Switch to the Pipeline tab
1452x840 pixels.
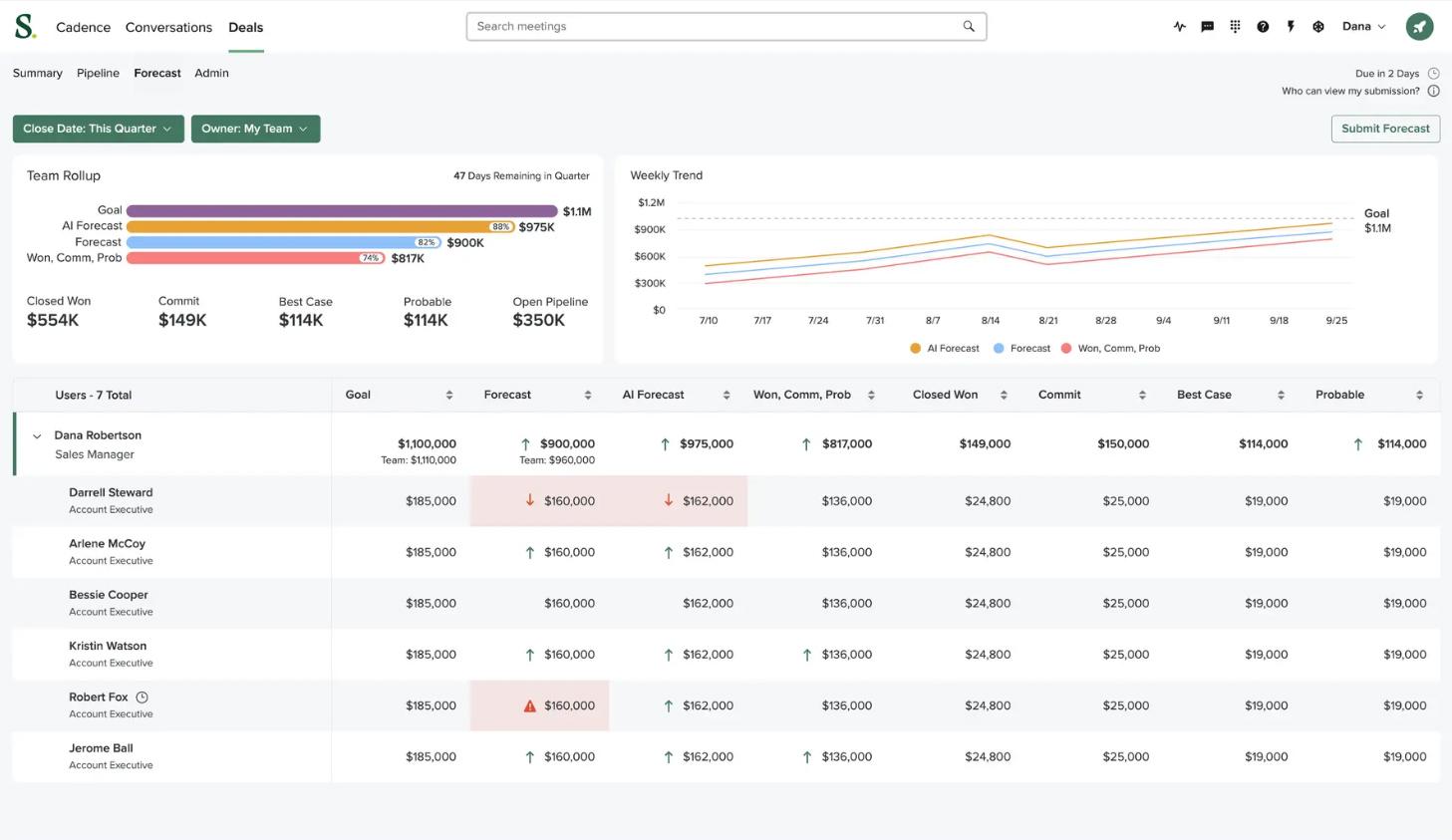pos(98,73)
